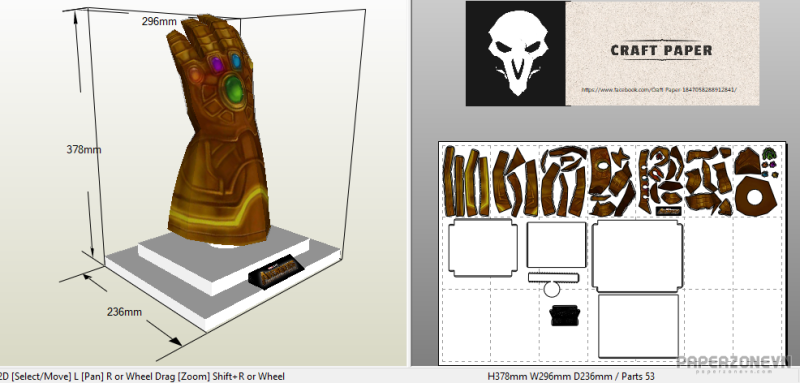Open the Craft Paper Facebook URL
800x383 pixels.
click(x=659, y=90)
